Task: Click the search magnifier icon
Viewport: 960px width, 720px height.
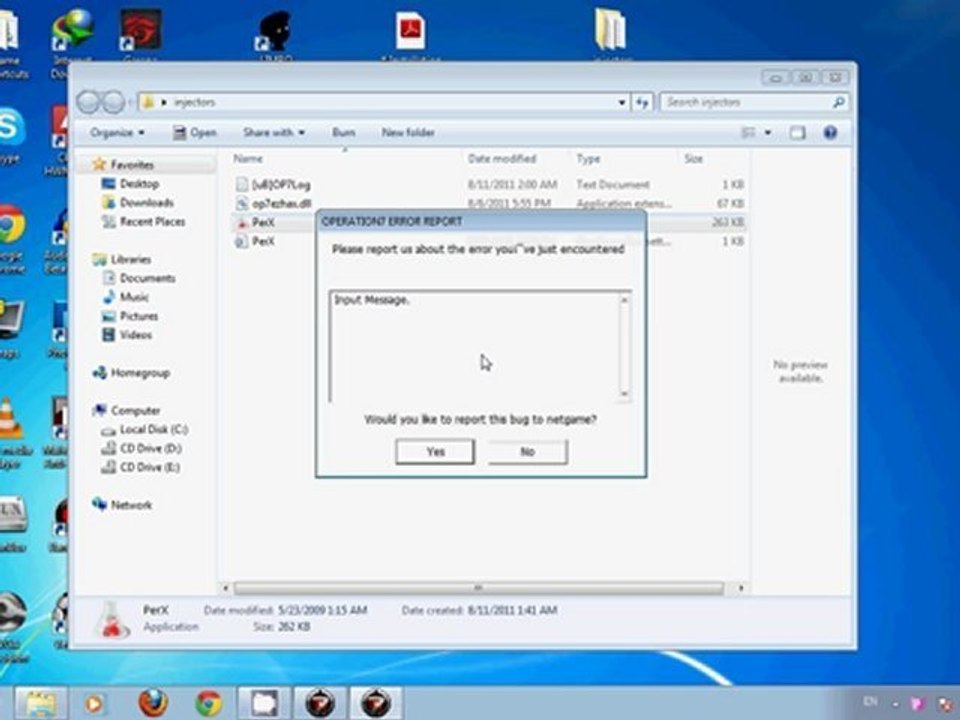Action: pos(839,102)
